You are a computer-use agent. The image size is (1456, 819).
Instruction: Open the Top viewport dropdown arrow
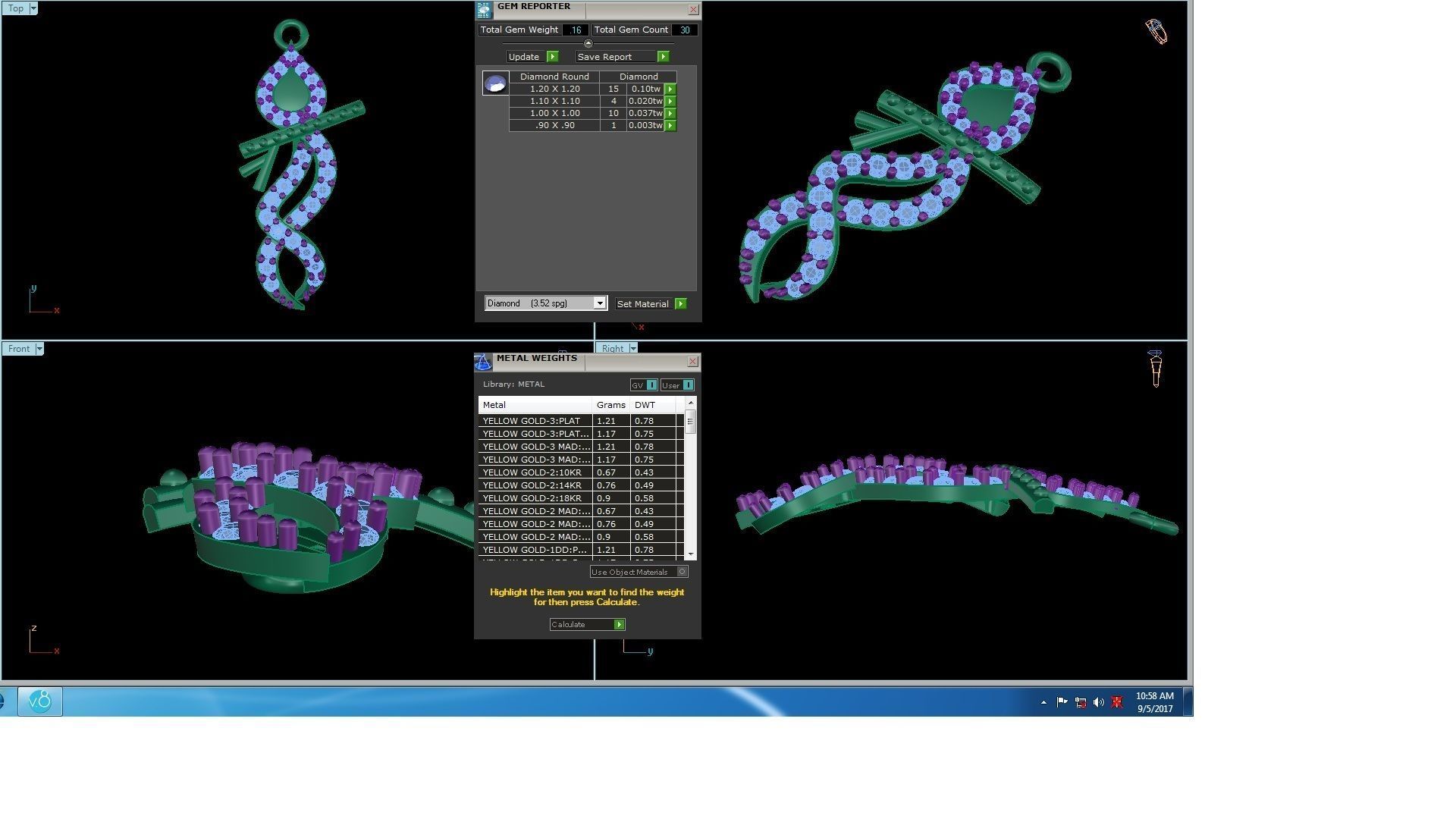pos(33,8)
